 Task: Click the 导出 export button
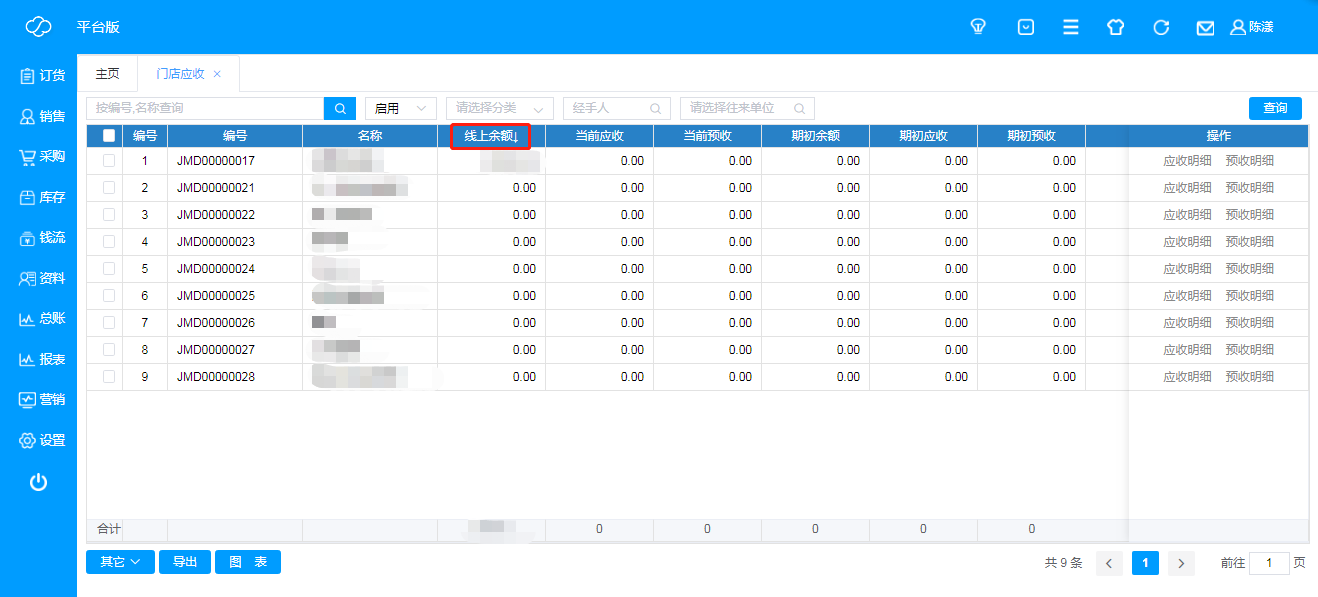[x=185, y=562]
